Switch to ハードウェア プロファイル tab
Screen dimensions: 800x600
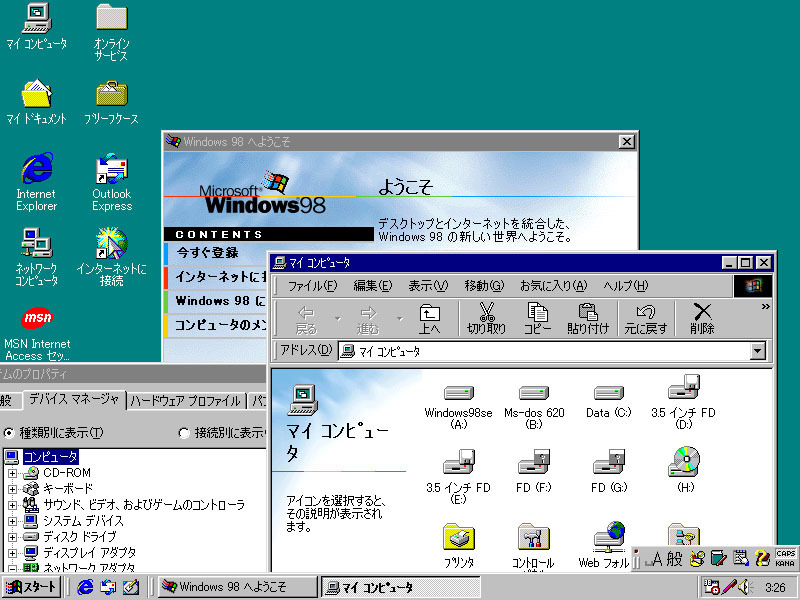(x=187, y=401)
